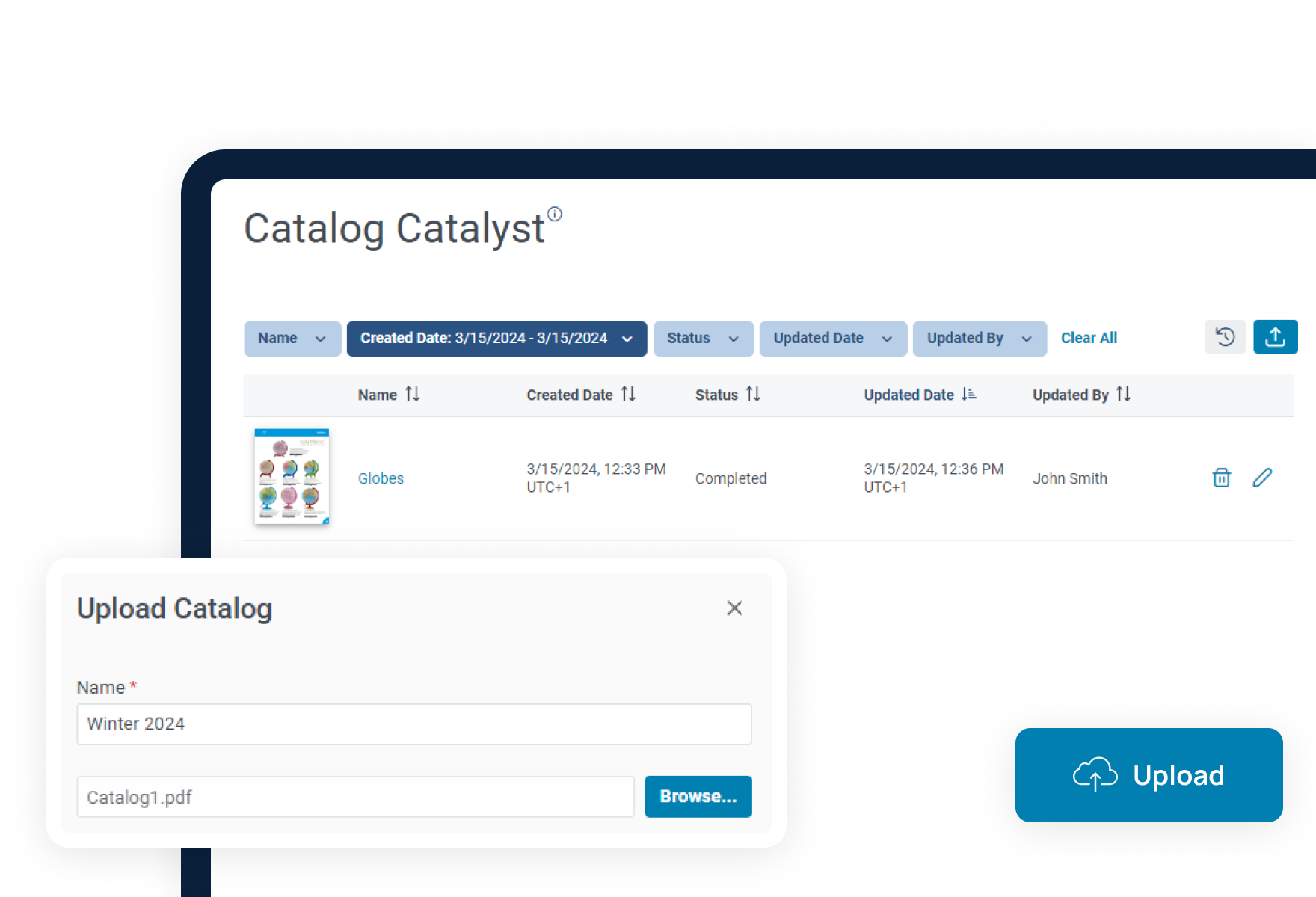The image size is (1316, 897).
Task: Click the Catalog1.pdf file field
Action: (x=355, y=797)
